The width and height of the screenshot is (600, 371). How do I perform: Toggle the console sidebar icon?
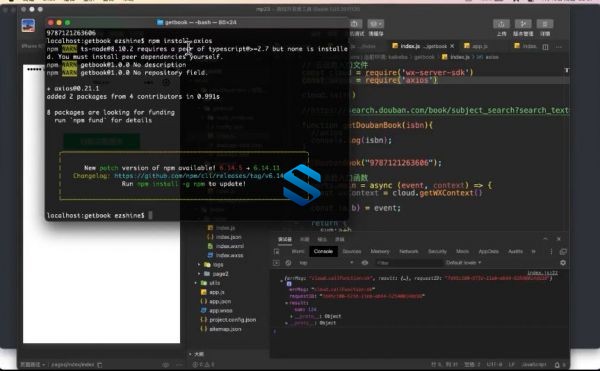276,263
